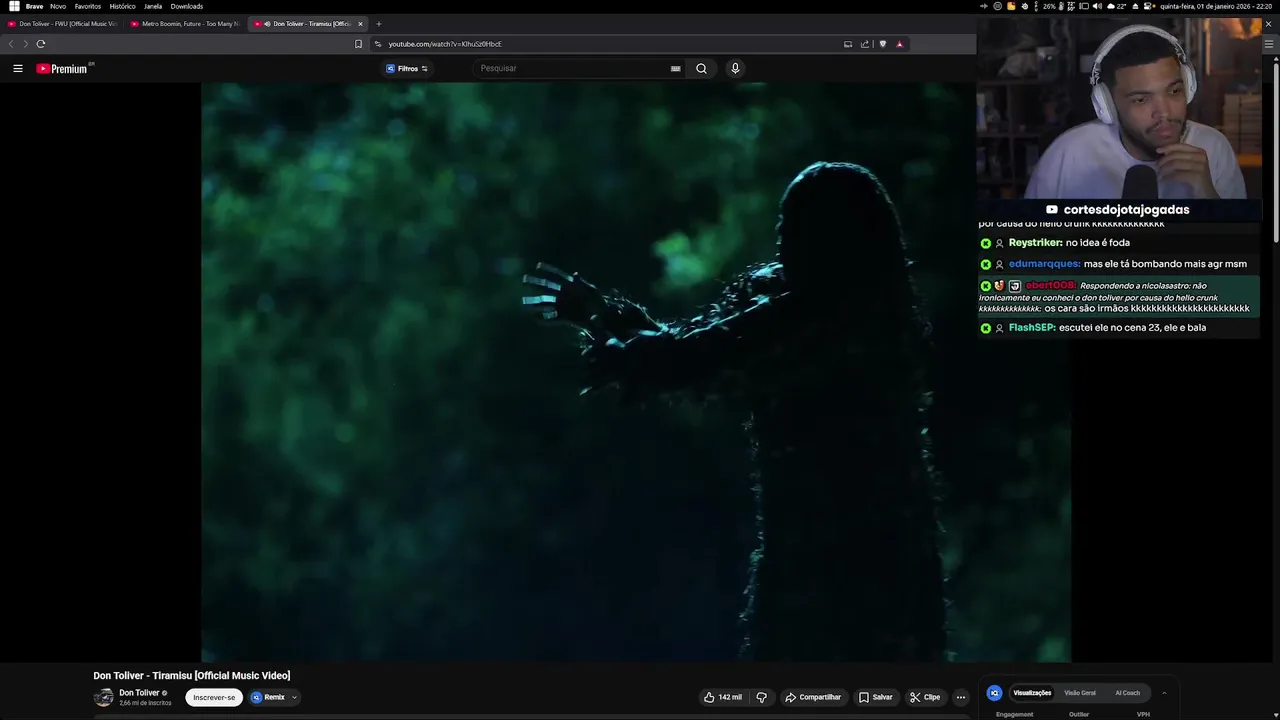Click chat username FlashSEP
Screen dimensions: 1280x720
pyautogui.click(x=1032, y=328)
